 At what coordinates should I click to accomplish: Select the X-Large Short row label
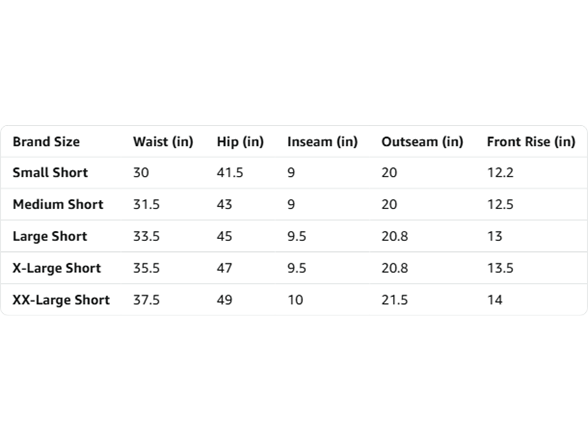click(x=57, y=268)
